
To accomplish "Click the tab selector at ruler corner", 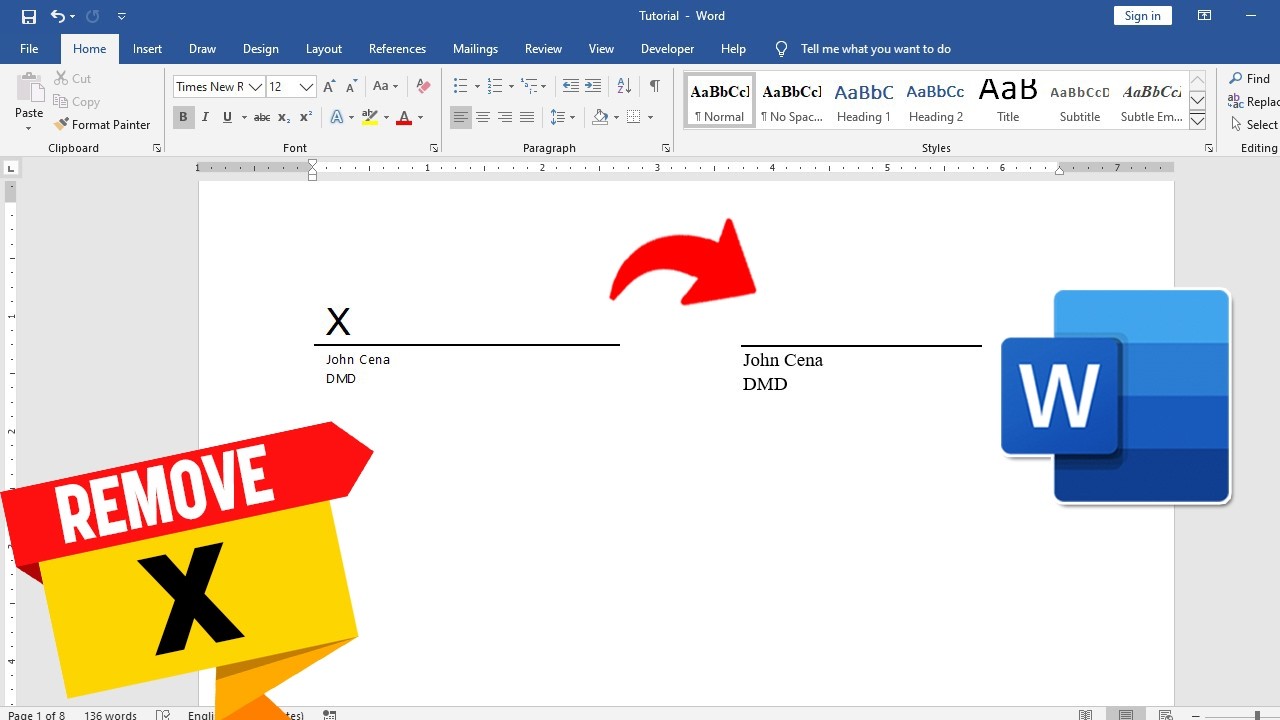I will coord(11,169).
